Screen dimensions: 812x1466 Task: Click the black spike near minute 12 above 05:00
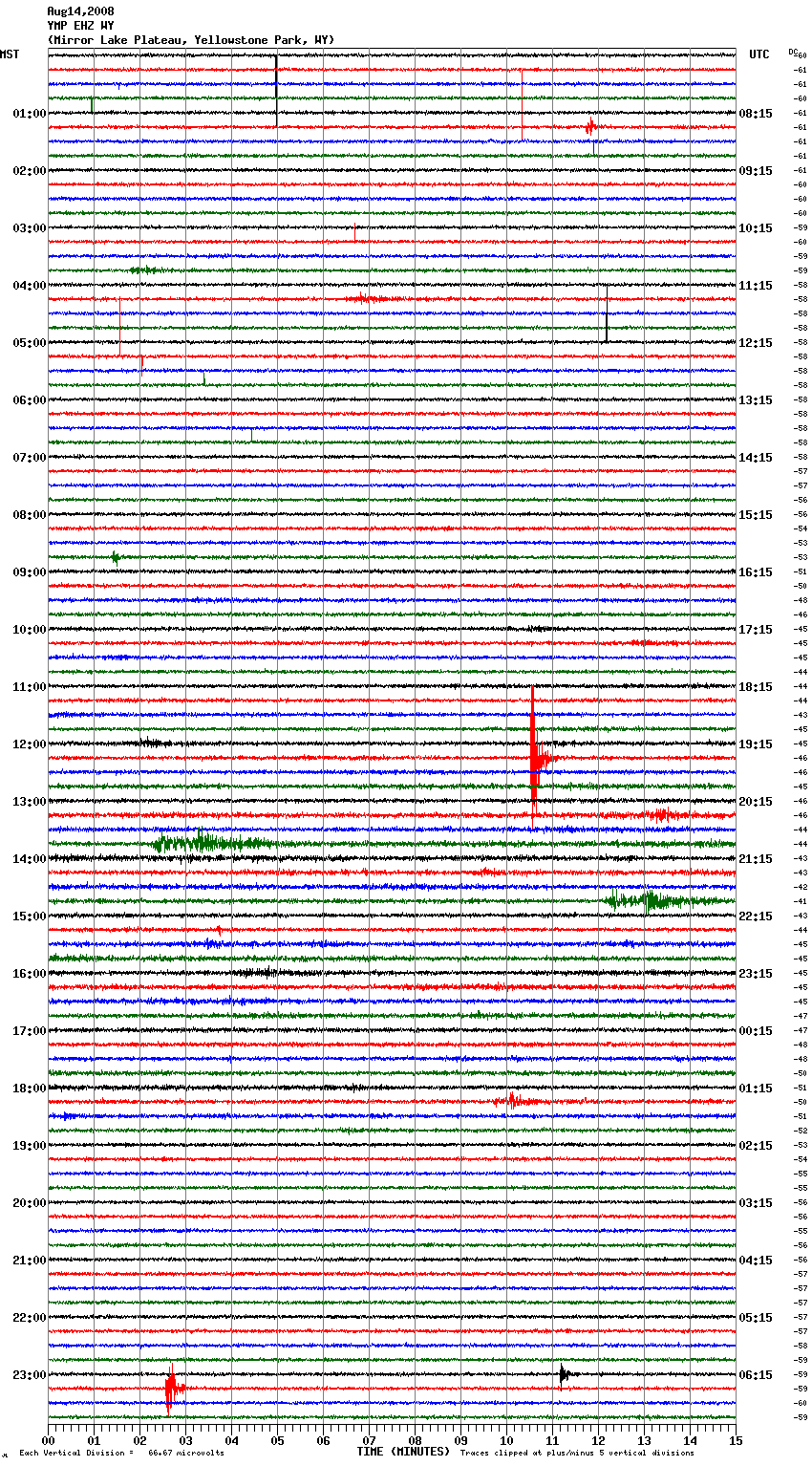tap(607, 313)
